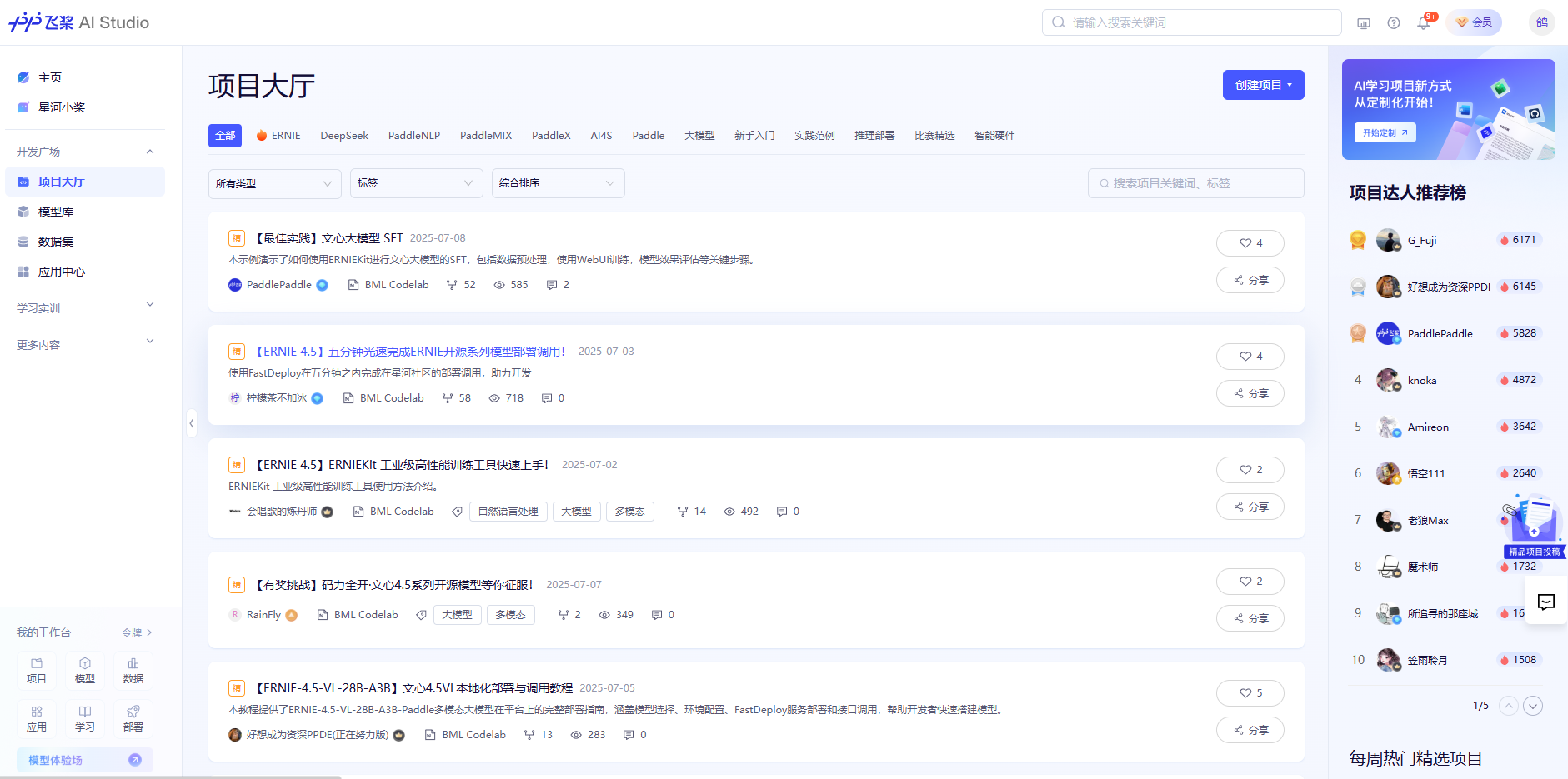The image size is (1568, 779).
Task: Open the 学习 workbench shortcut
Action: tap(85, 719)
